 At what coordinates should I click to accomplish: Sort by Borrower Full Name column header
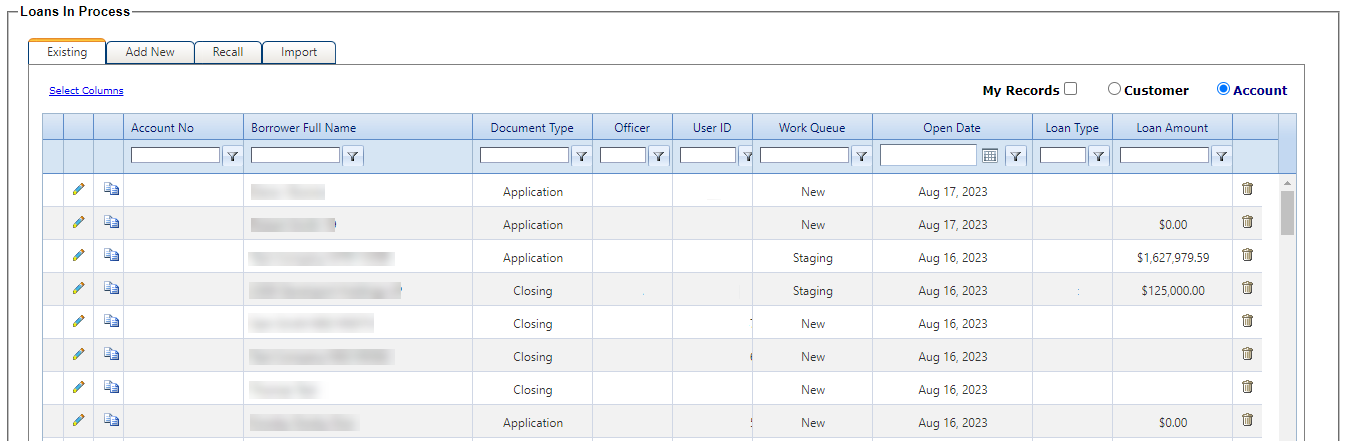pyautogui.click(x=304, y=128)
